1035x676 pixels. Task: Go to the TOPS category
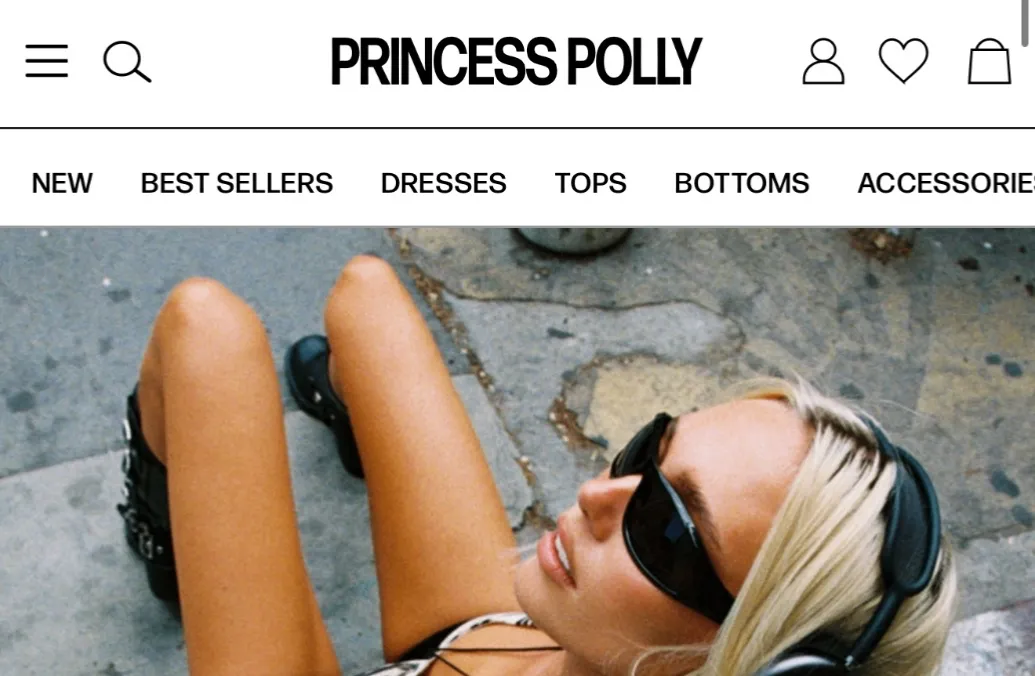[x=590, y=183]
